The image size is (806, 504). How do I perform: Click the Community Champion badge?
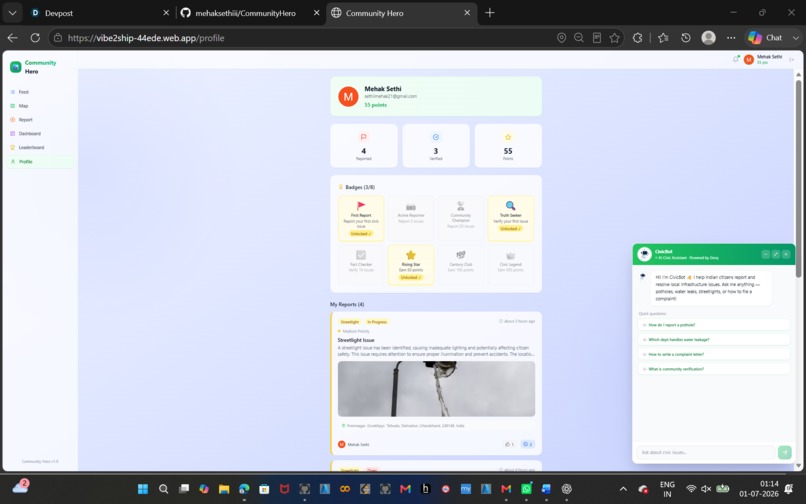(x=461, y=218)
